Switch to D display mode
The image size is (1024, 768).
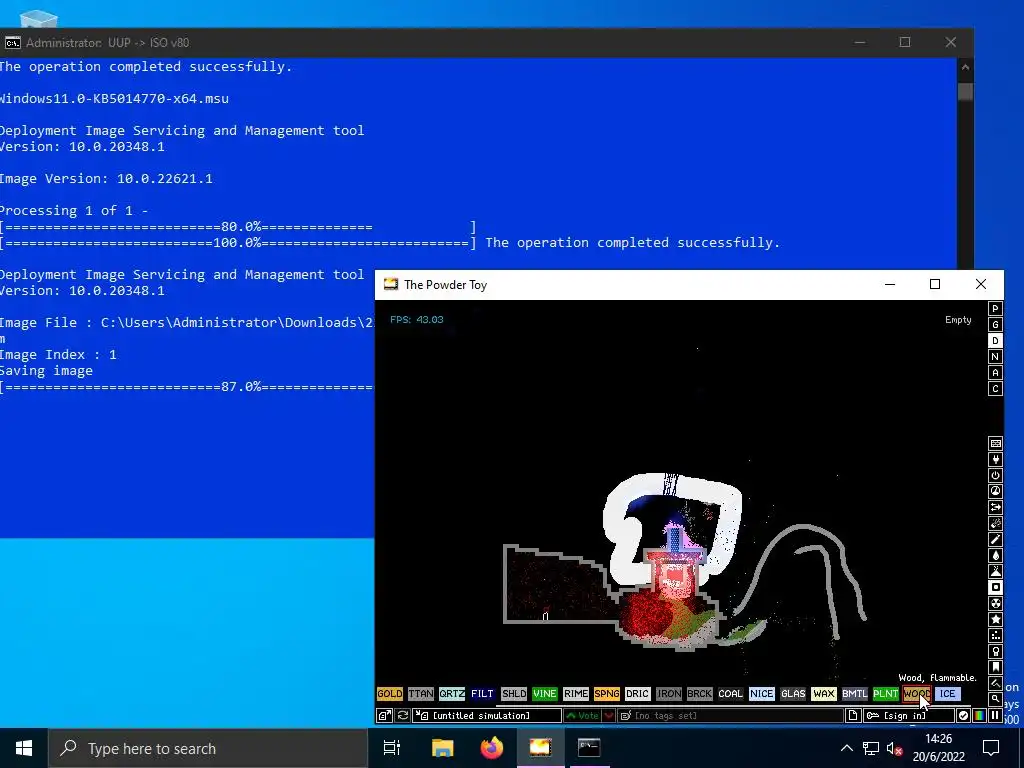(x=995, y=340)
